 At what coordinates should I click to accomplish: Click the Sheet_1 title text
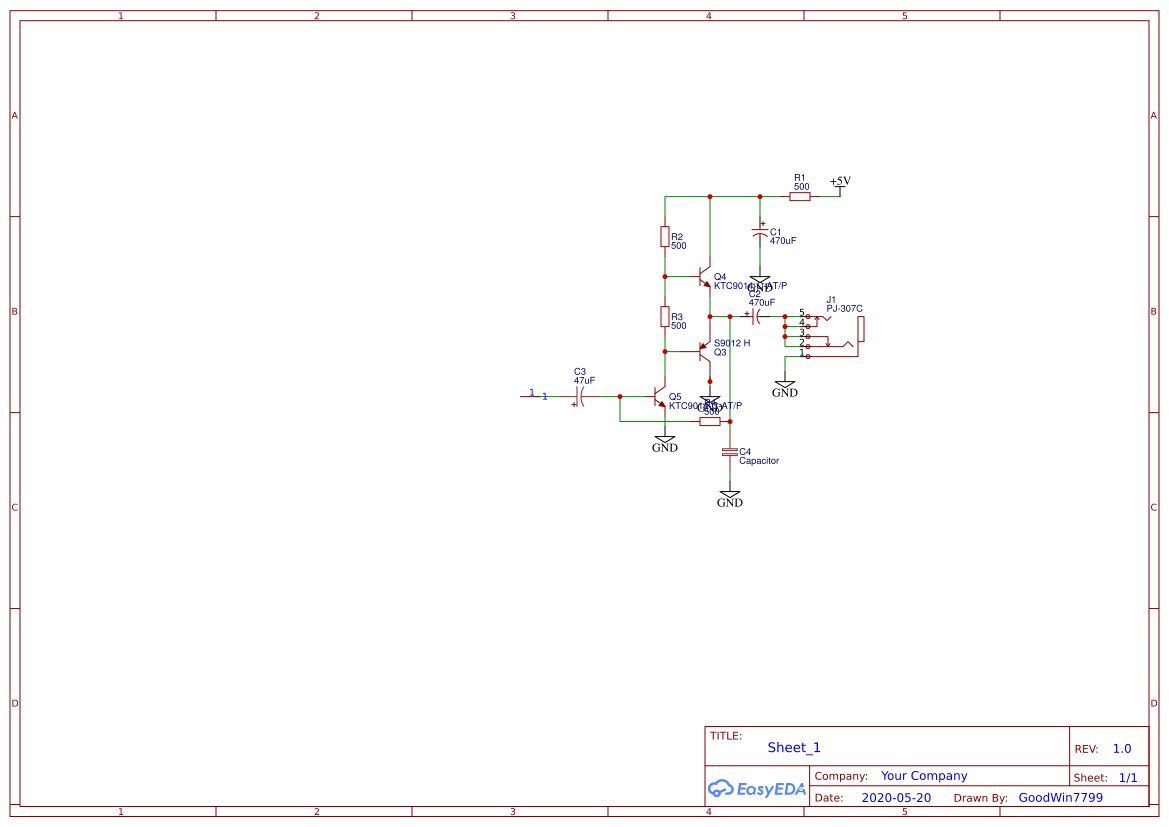[794, 747]
